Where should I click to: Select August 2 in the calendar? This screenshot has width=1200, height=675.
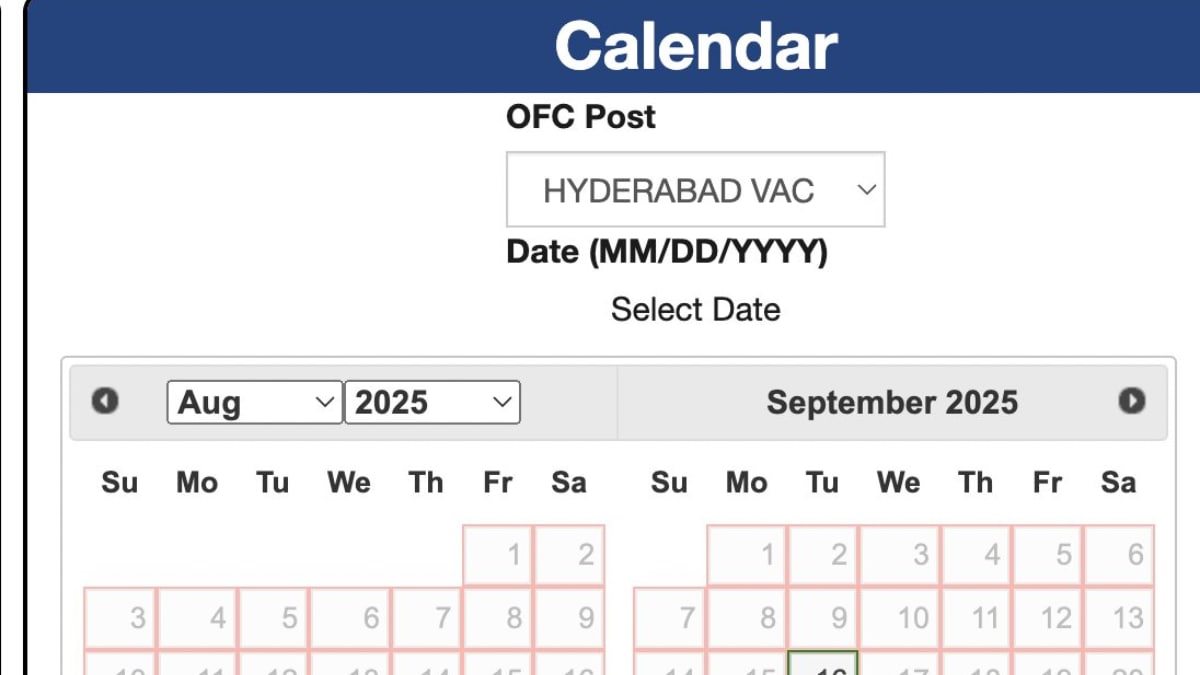570,555
